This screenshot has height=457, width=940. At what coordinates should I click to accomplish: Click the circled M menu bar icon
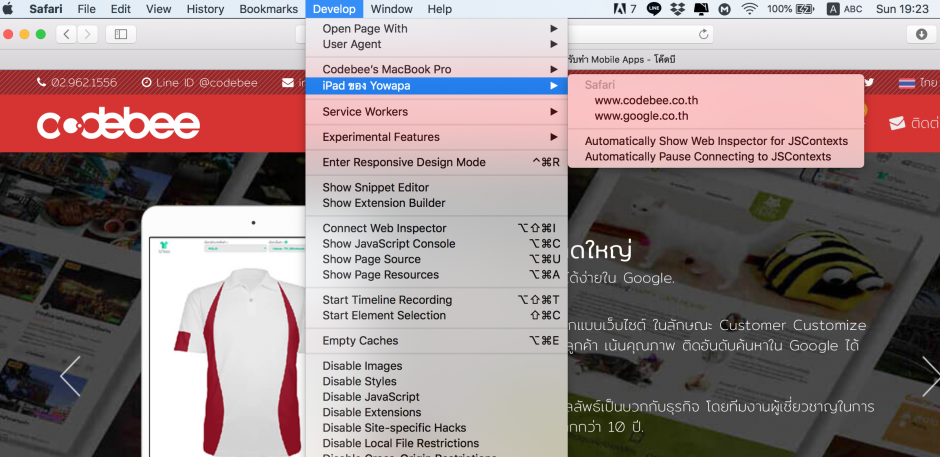(725, 9)
